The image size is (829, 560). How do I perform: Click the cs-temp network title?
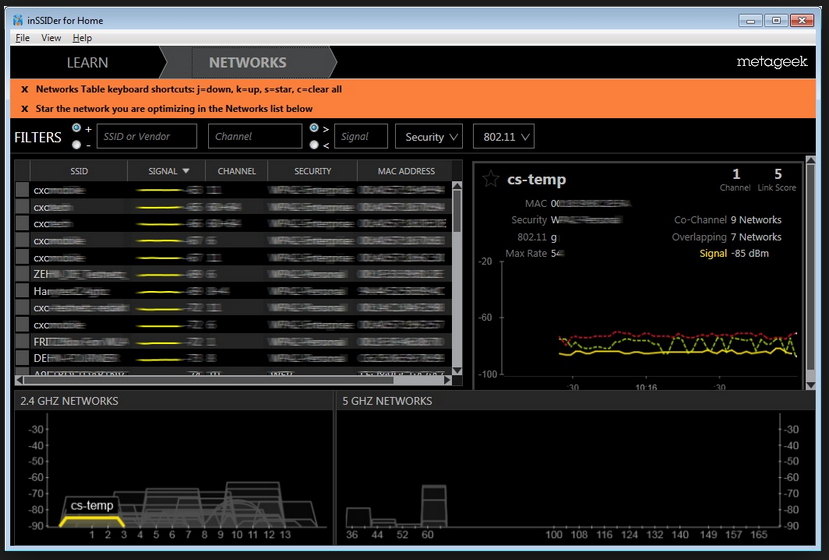tap(536, 179)
